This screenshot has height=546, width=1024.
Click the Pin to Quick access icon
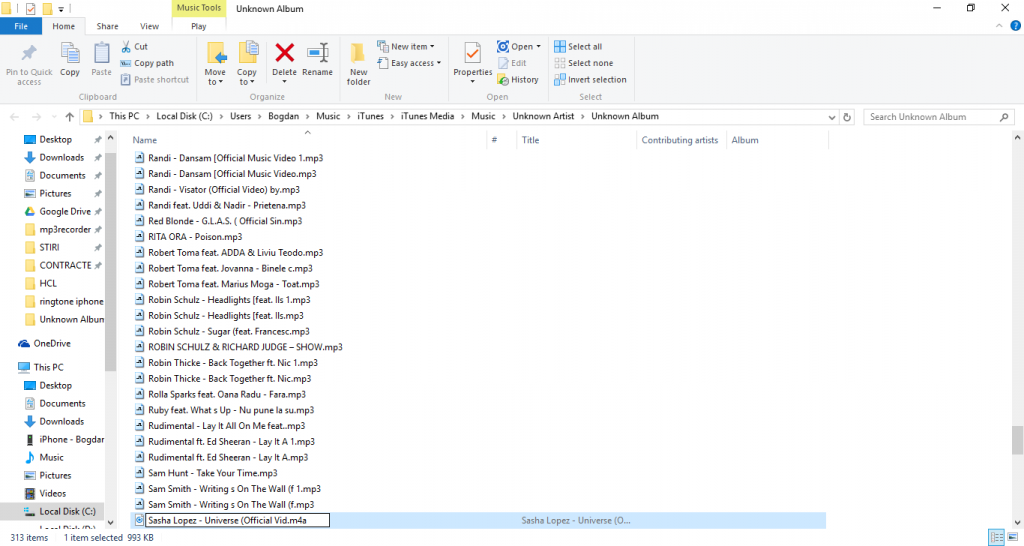(29, 54)
